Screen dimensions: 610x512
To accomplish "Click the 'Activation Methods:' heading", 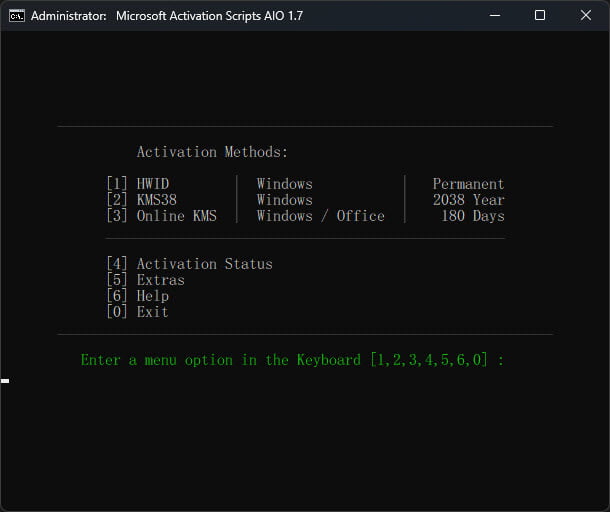I will pos(212,152).
